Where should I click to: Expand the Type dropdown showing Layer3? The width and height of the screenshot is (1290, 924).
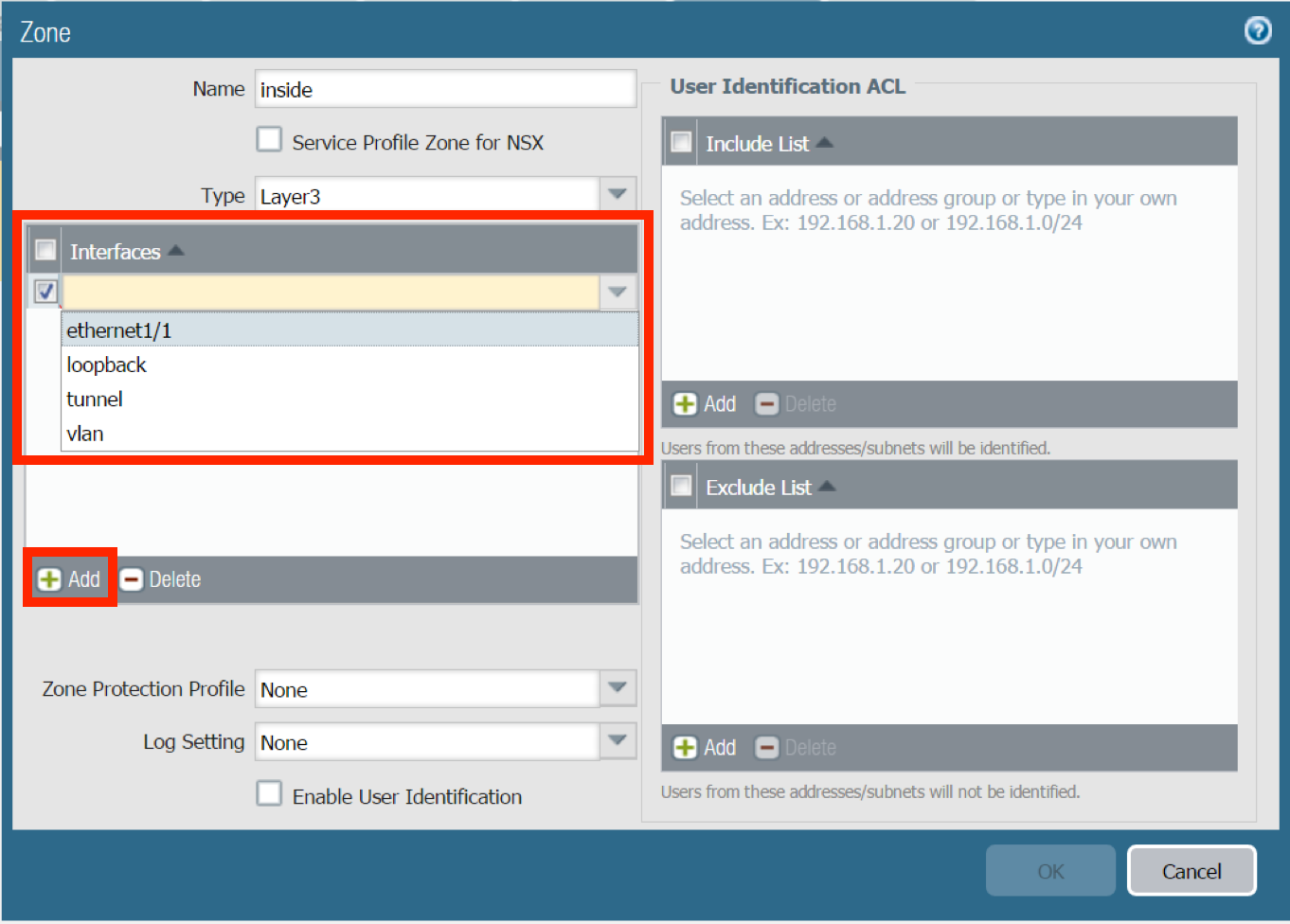(618, 195)
